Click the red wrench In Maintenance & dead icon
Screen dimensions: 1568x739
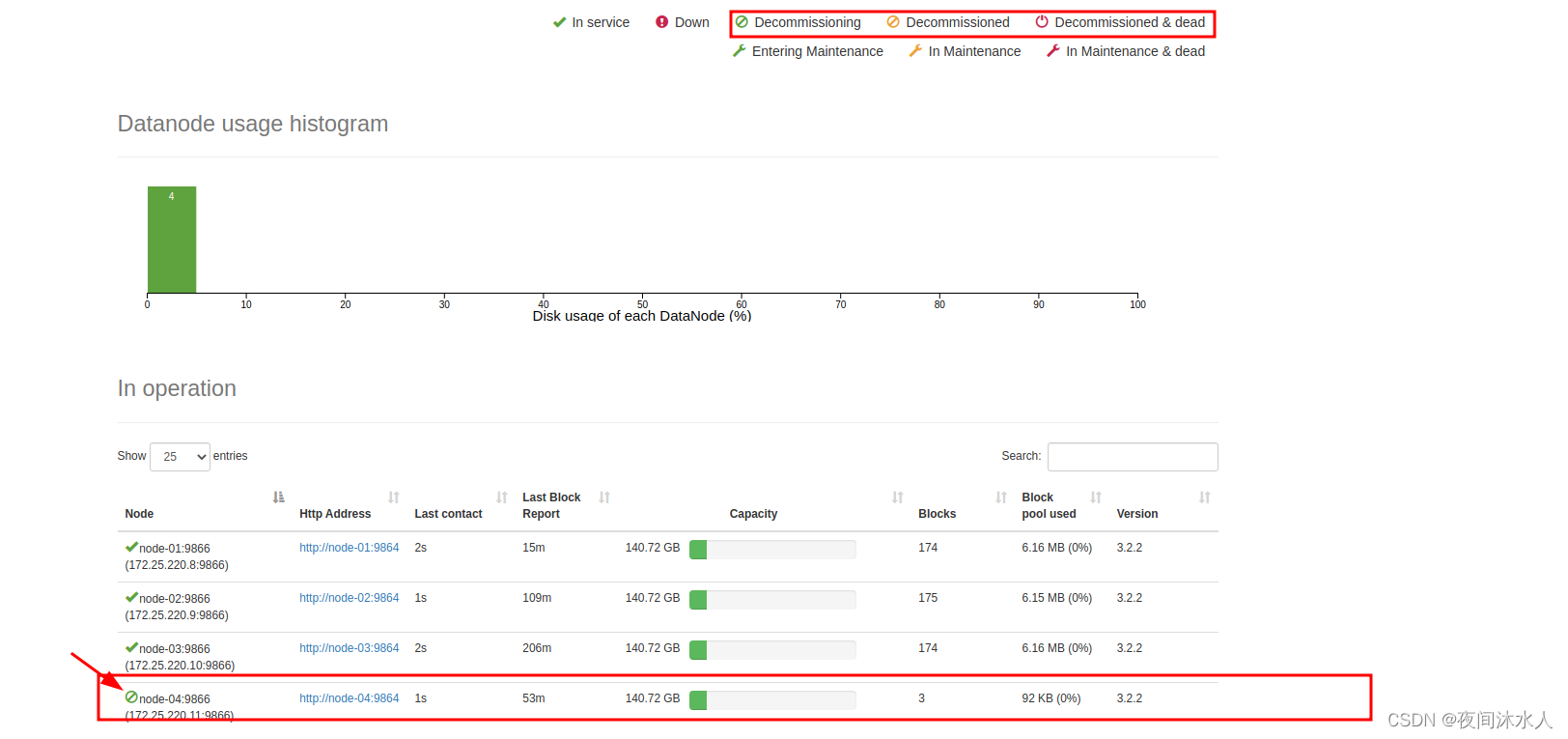coord(1053,51)
